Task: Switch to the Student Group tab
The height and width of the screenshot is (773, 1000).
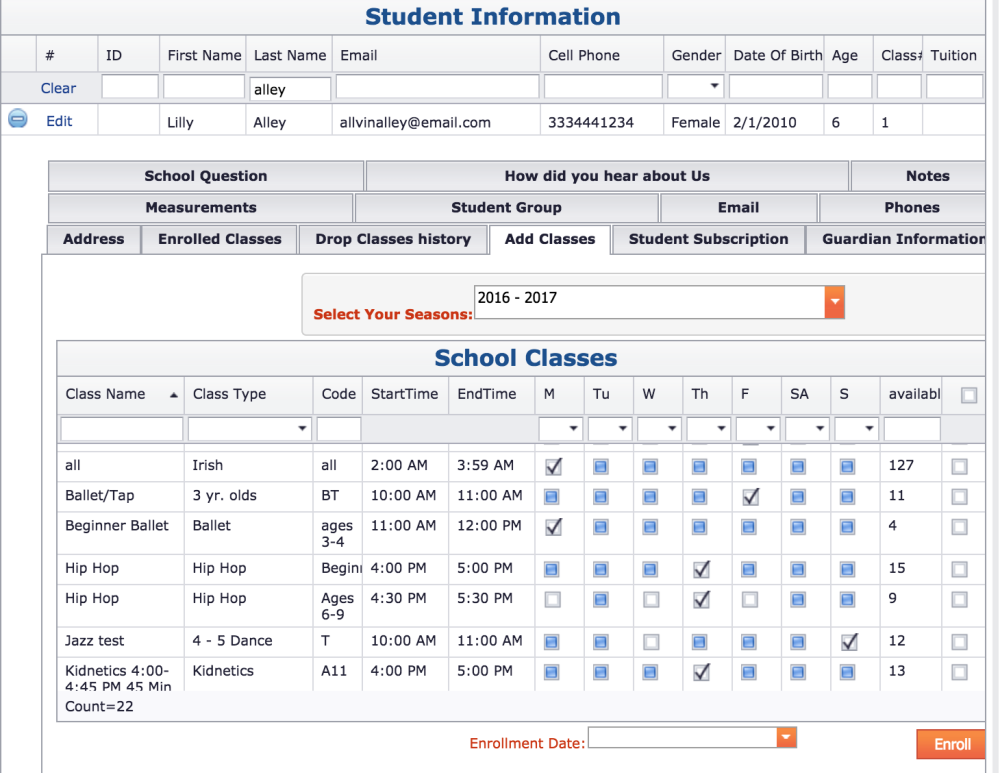Action: tap(506, 208)
